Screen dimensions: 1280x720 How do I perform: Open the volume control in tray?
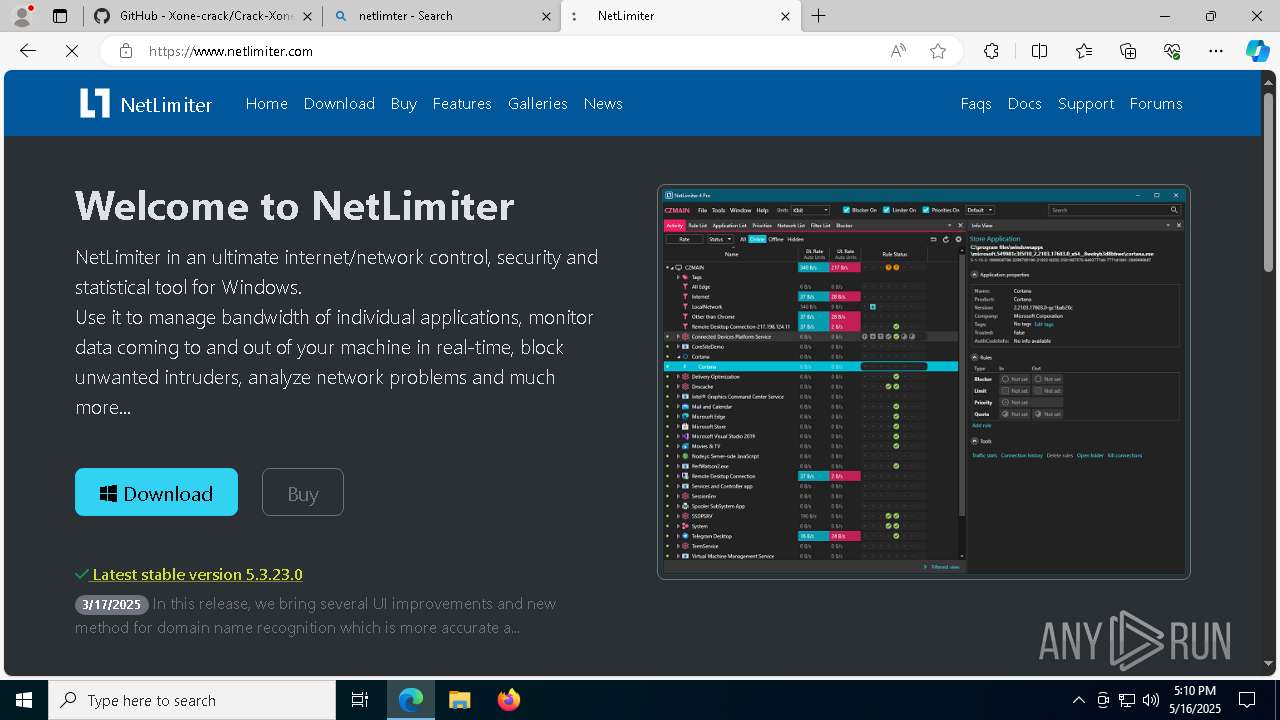(x=1150, y=700)
